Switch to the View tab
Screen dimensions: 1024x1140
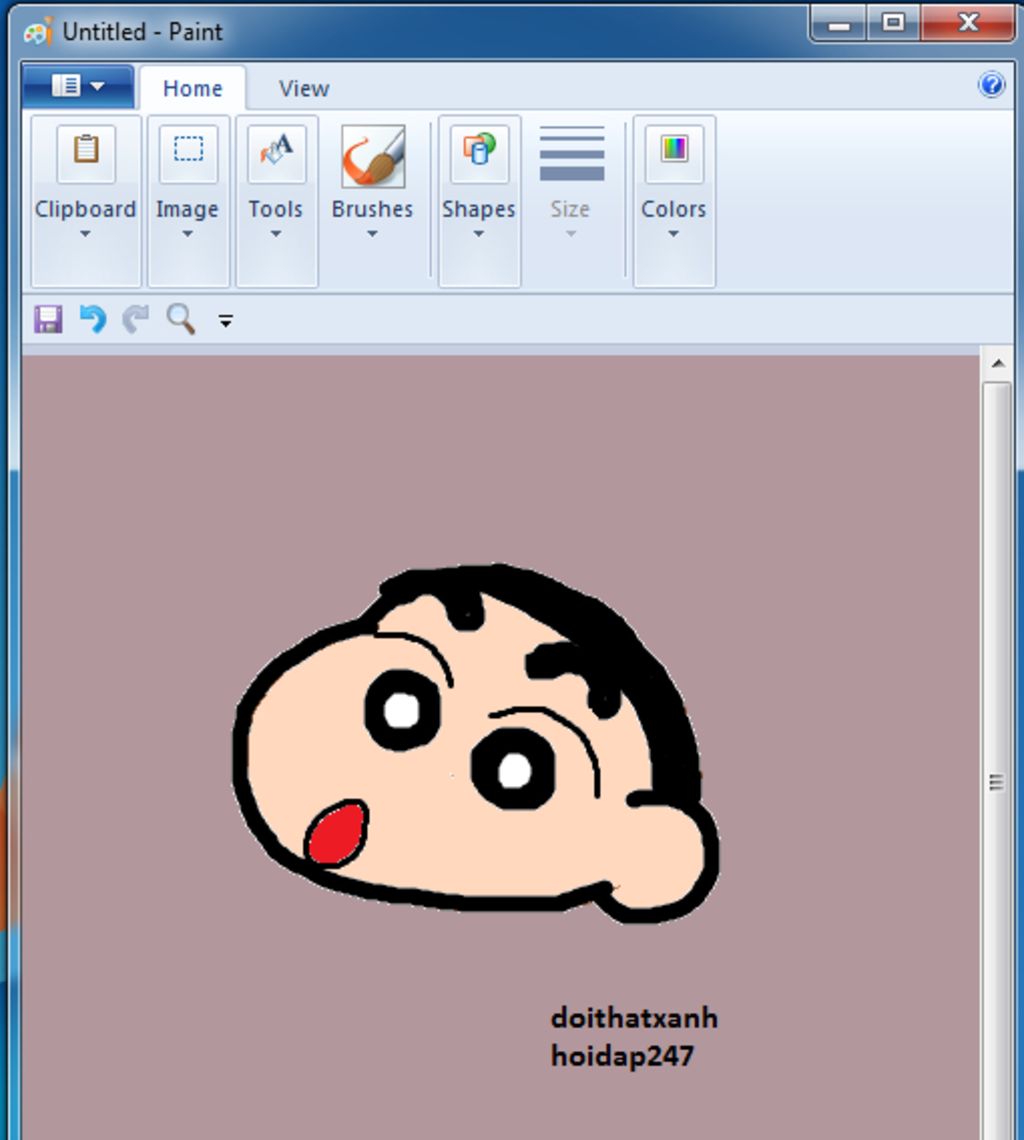click(304, 88)
